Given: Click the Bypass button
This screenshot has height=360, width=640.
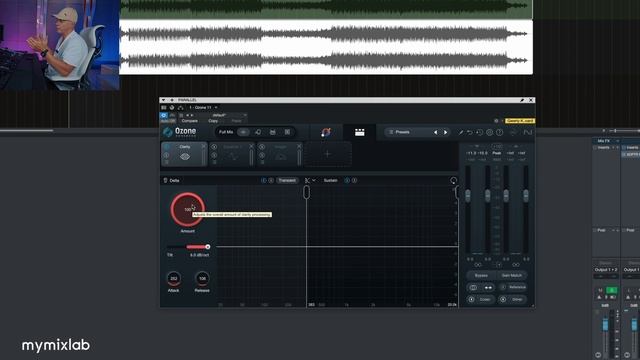Looking at the screenshot, I should (481, 276).
